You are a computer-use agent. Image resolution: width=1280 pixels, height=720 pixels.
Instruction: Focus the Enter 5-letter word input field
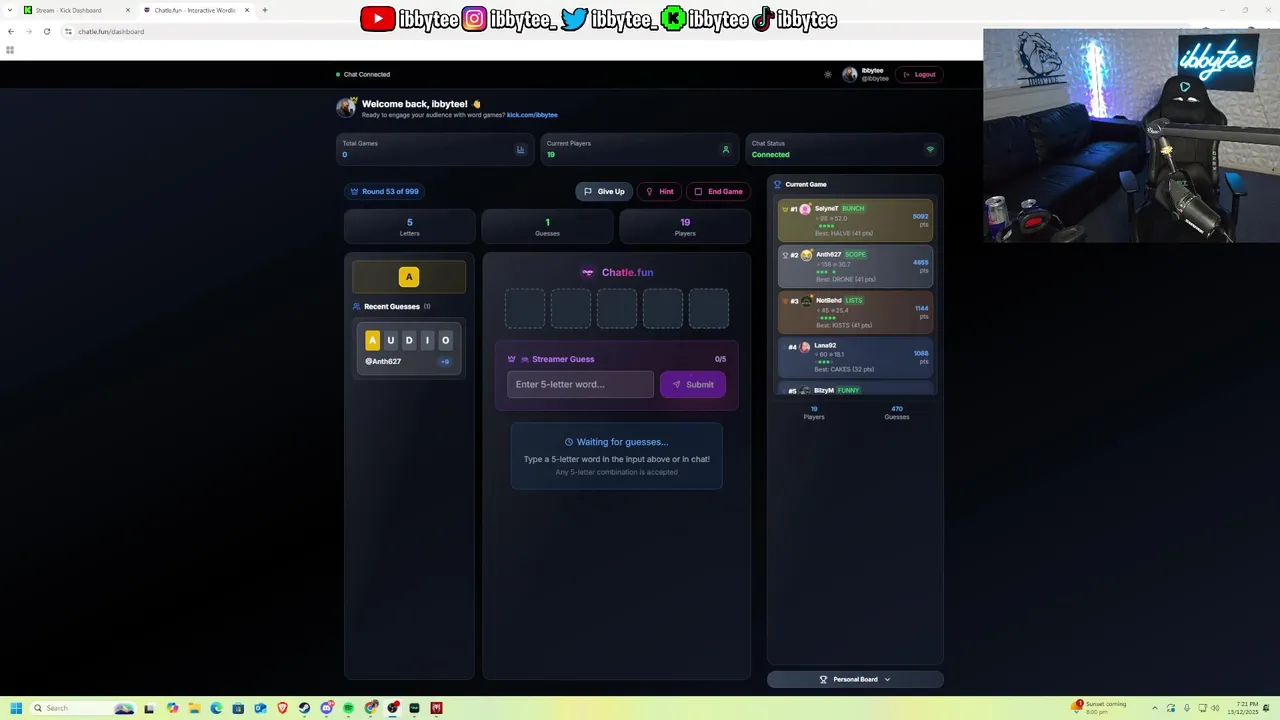(580, 384)
